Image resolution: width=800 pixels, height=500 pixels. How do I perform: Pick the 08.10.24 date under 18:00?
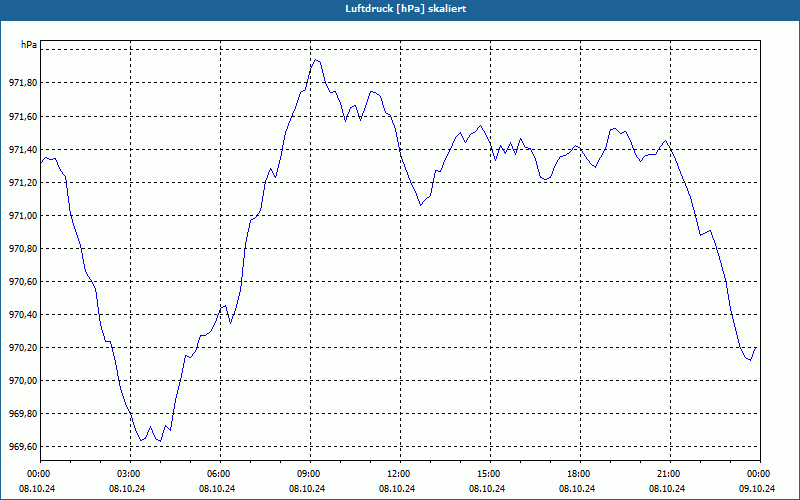coord(578,488)
